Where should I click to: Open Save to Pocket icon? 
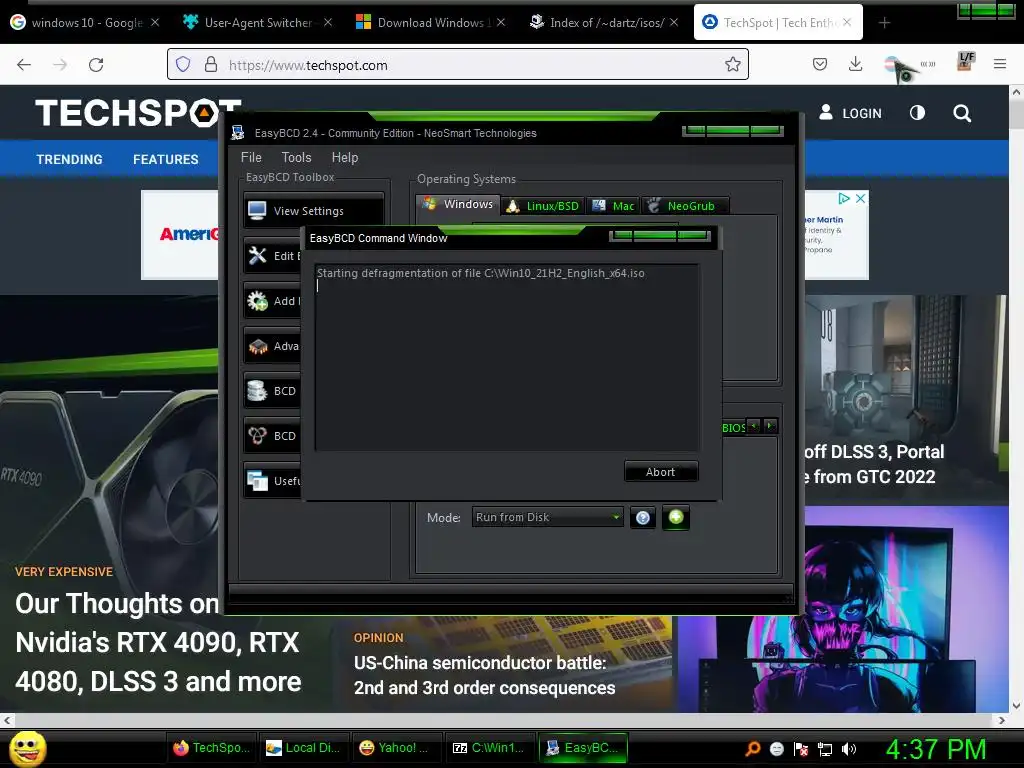(820, 64)
